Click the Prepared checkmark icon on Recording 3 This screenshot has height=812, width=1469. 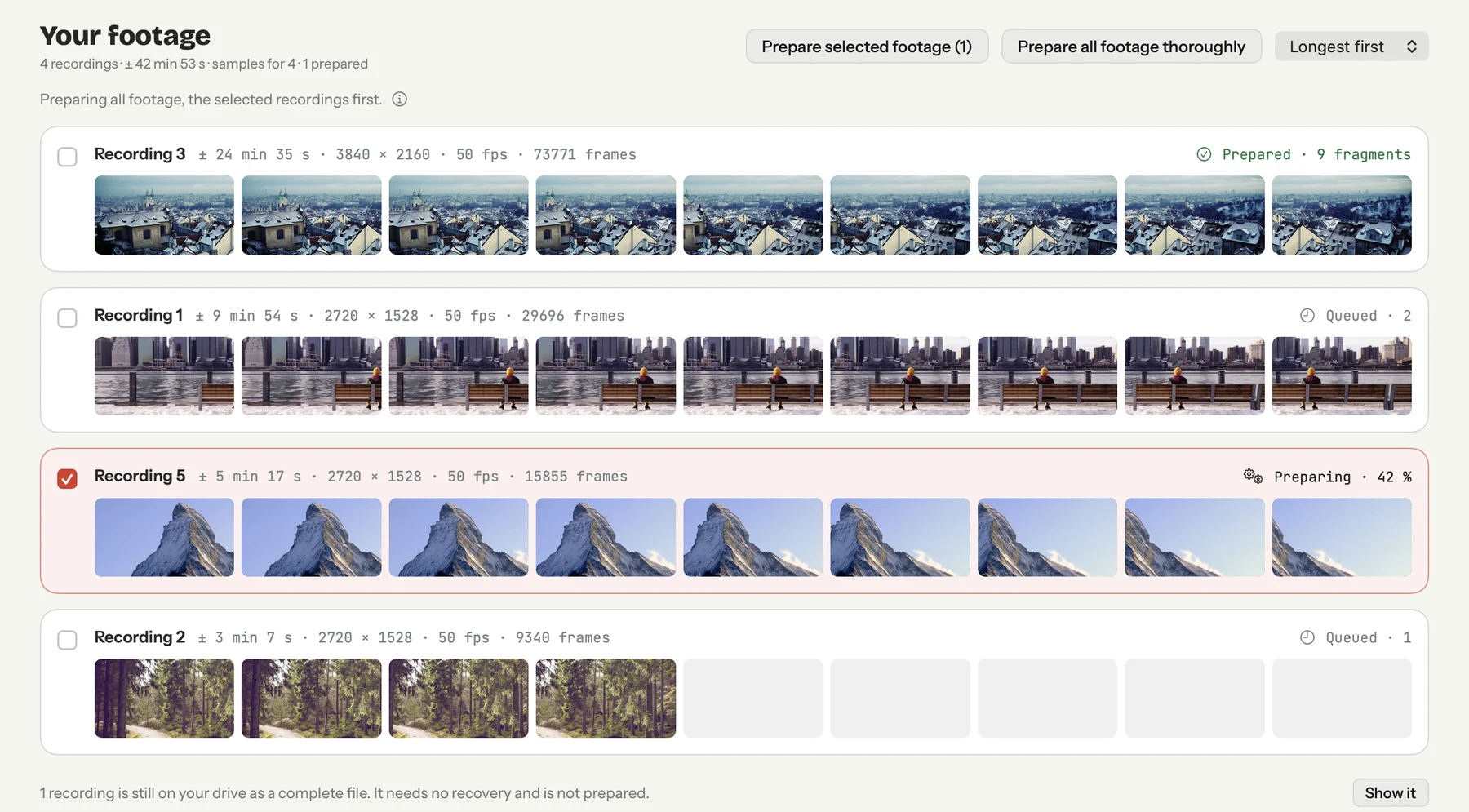(1204, 154)
